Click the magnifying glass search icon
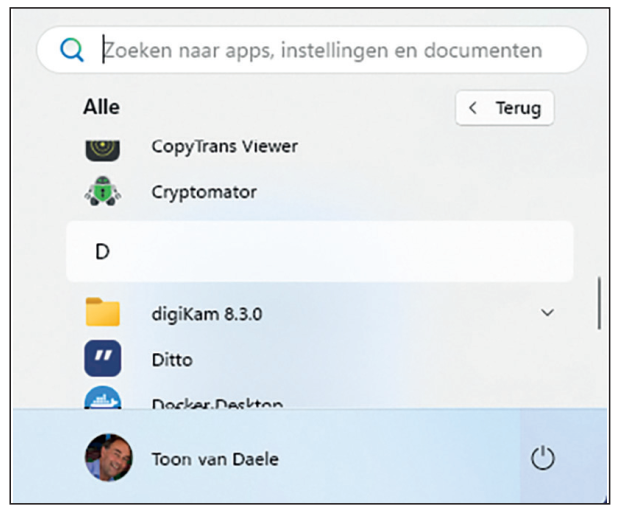617x512 pixels. (72, 50)
